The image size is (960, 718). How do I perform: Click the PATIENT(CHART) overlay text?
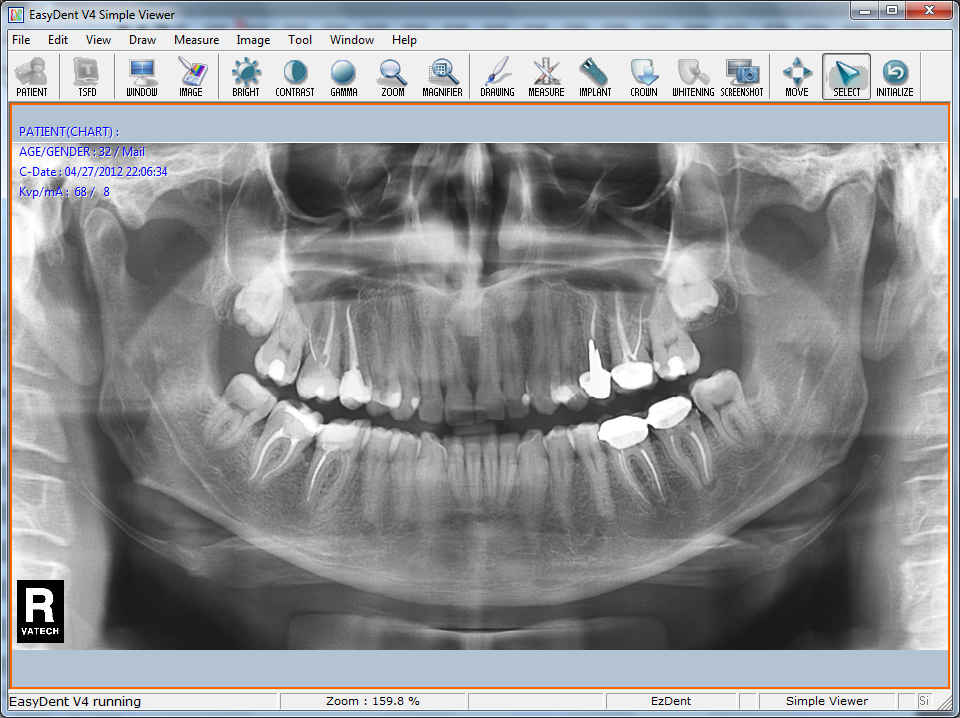69,132
